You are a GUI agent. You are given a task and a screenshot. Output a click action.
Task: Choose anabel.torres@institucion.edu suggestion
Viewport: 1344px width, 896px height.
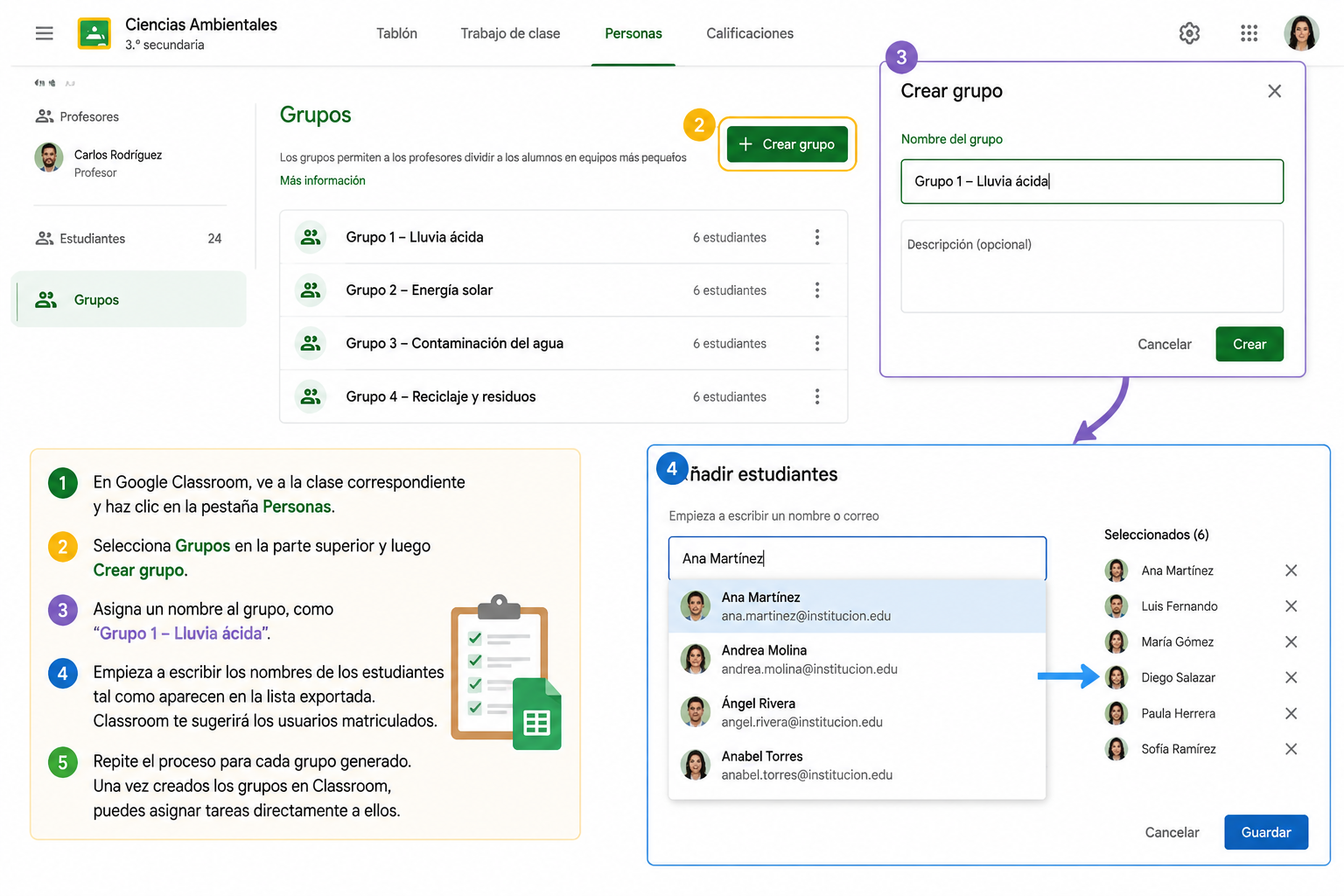[x=857, y=765]
